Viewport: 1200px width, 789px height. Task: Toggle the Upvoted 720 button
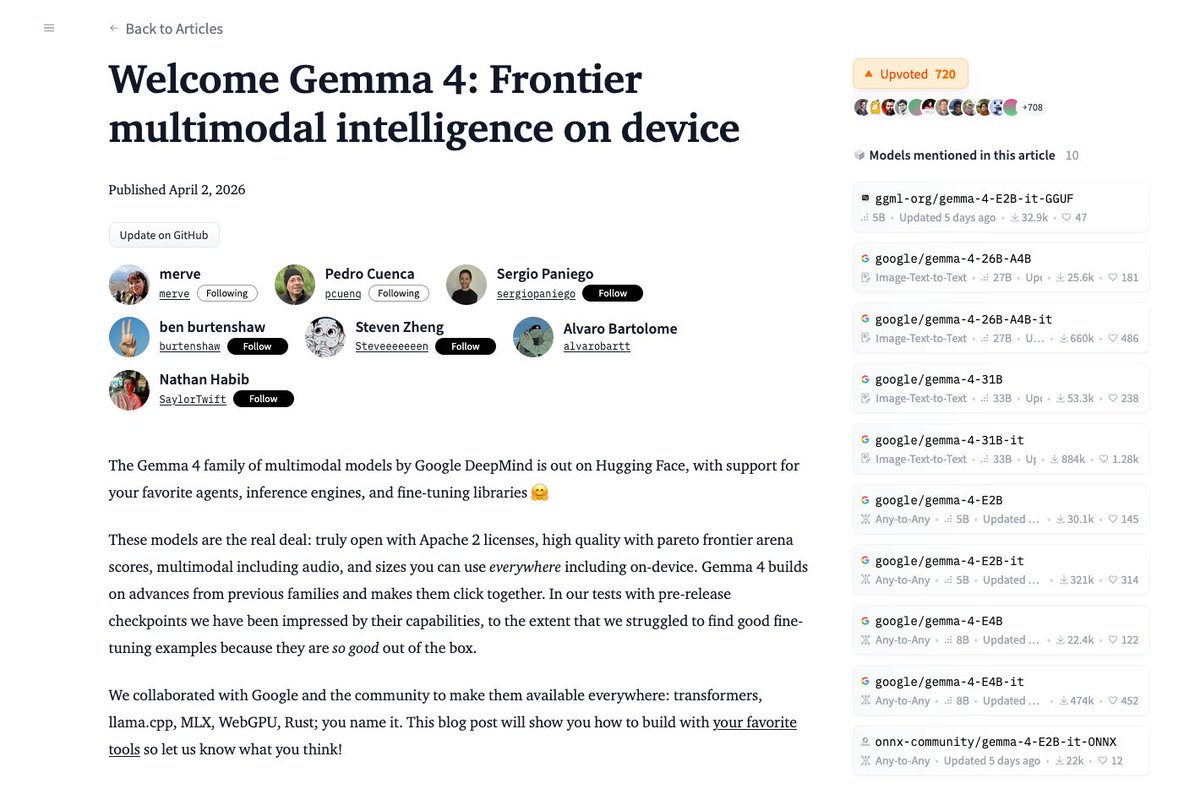coord(910,74)
